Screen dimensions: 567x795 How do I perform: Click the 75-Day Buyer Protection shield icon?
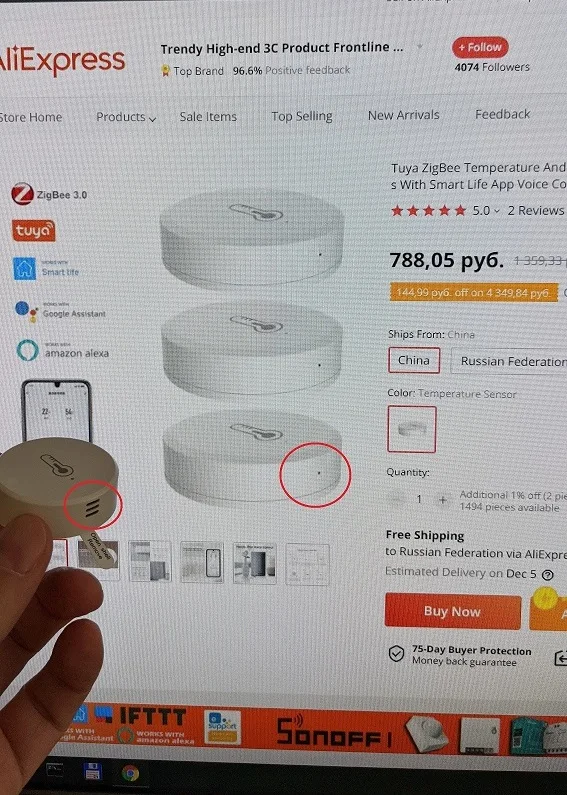pos(396,654)
